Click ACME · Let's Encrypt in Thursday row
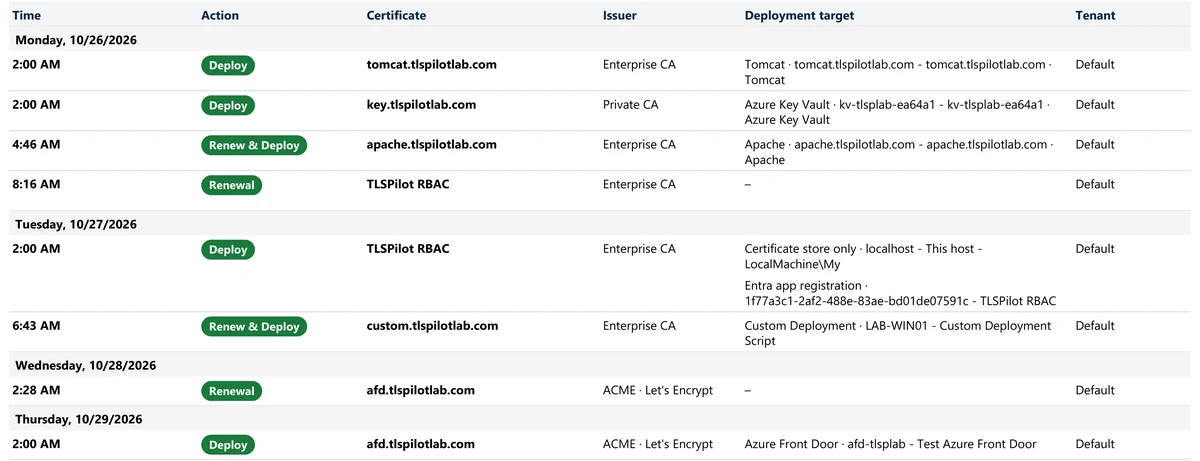Viewport: 1200px width, 461px height. pos(658,443)
